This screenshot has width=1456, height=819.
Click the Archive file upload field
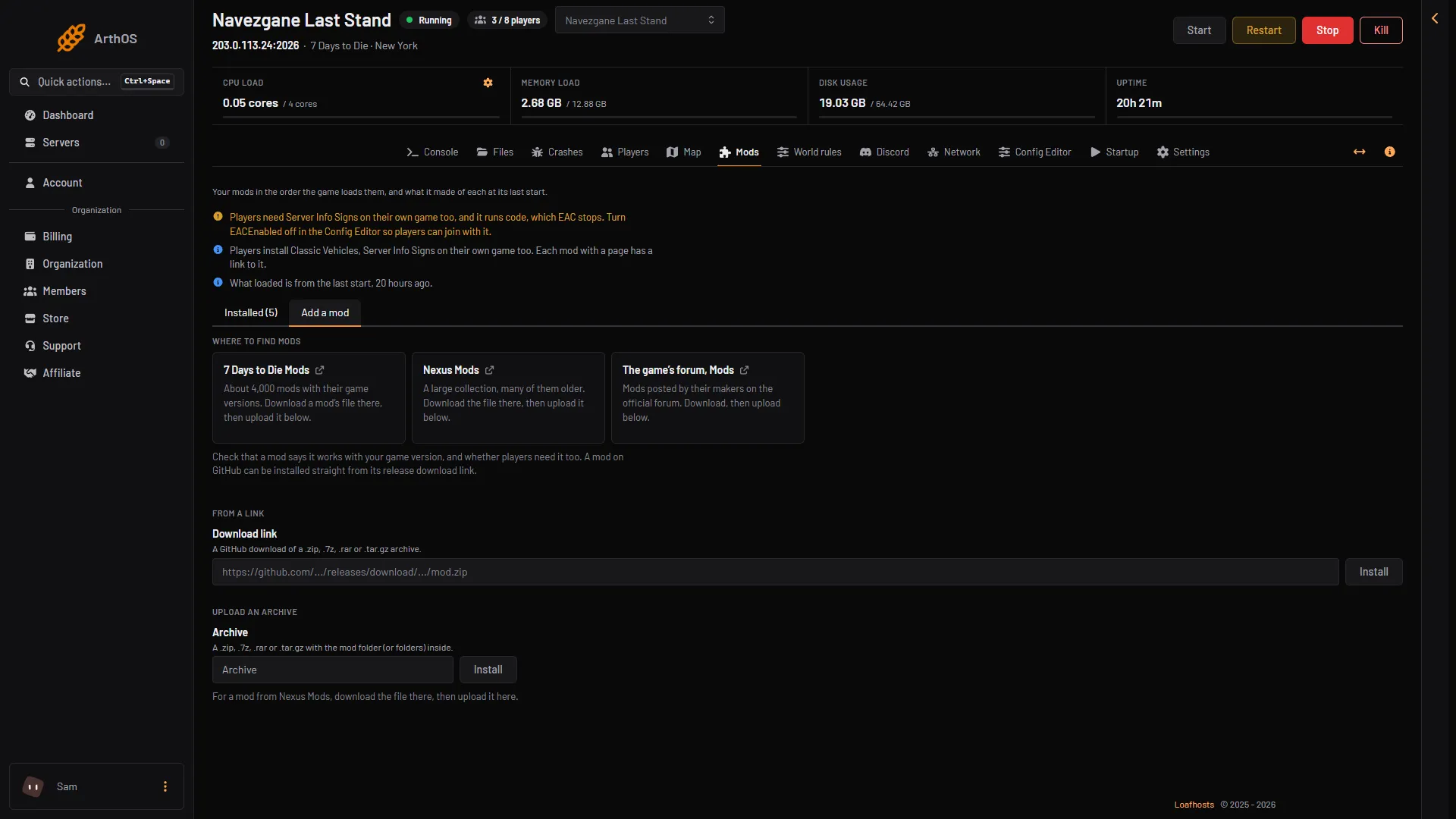(333, 670)
